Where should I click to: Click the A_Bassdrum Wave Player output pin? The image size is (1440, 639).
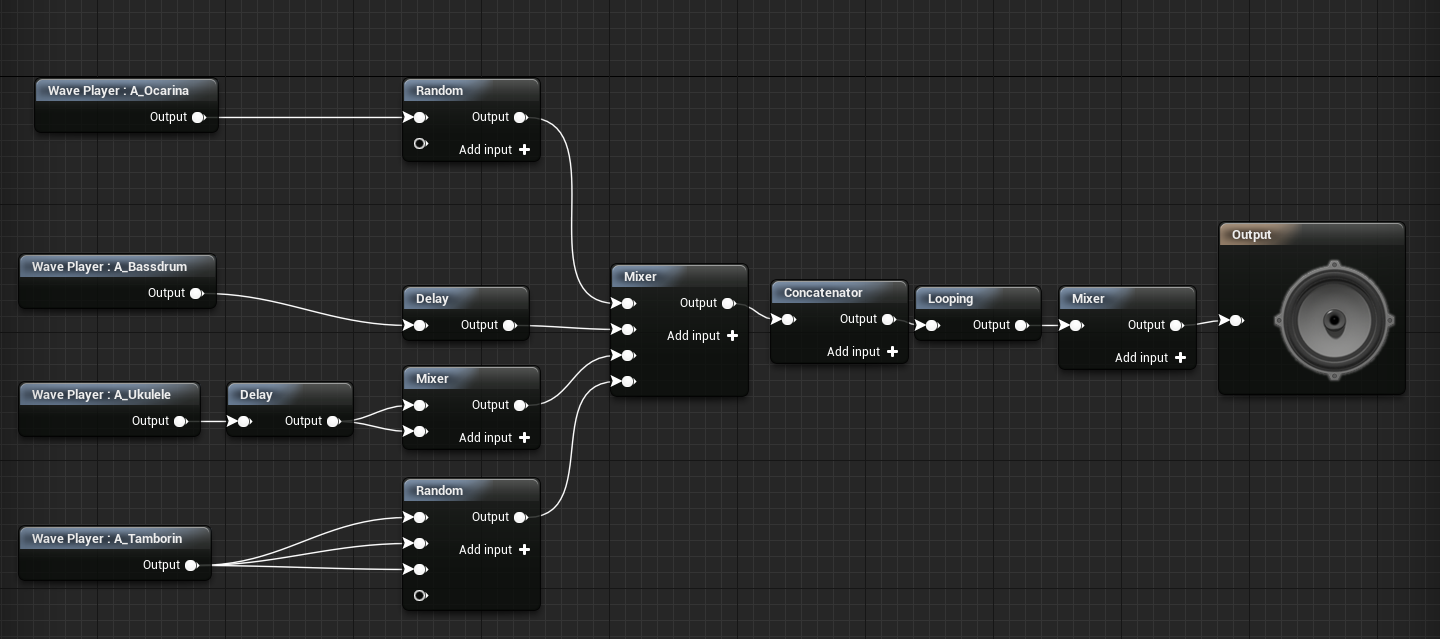click(x=196, y=293)
